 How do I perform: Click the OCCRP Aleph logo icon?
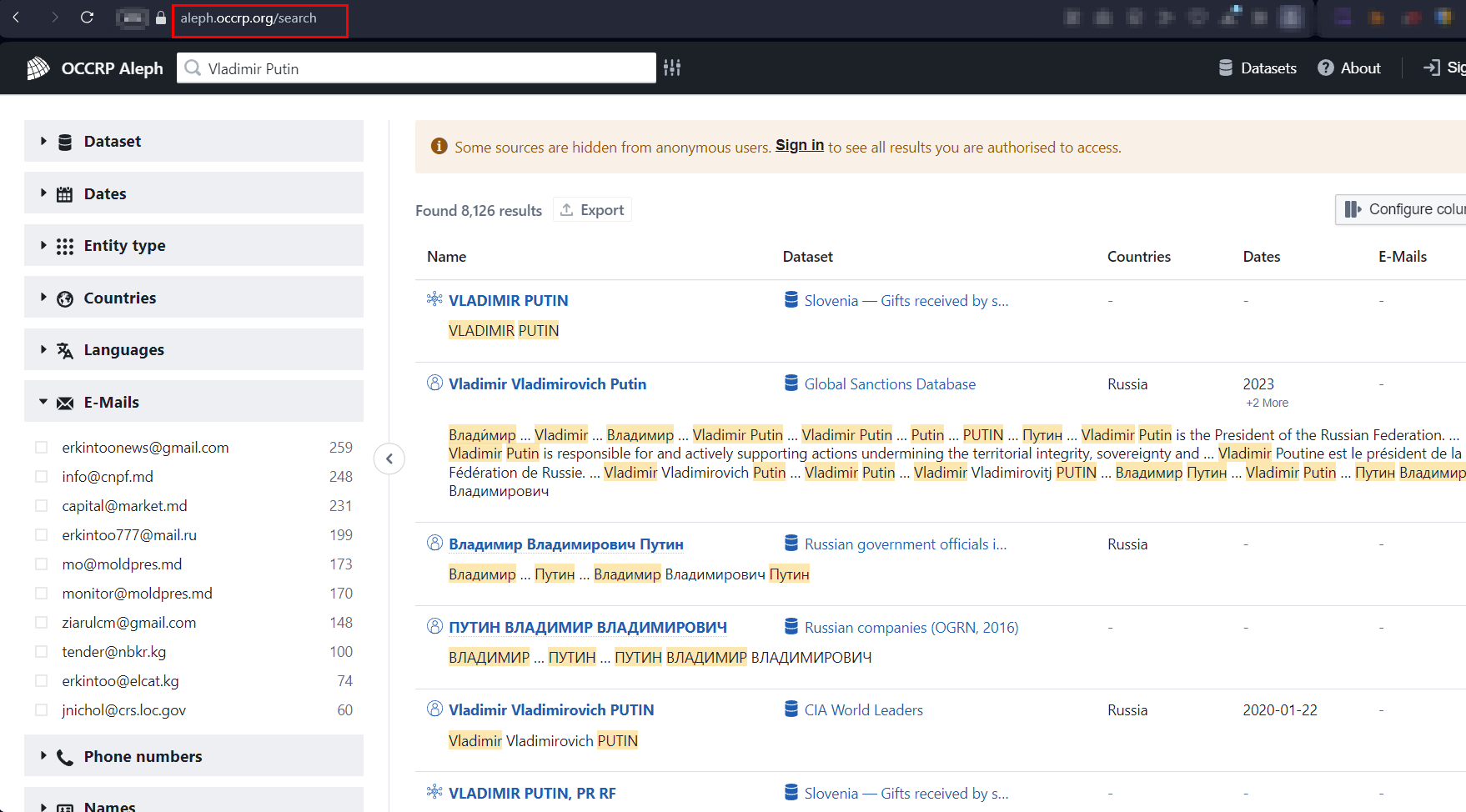click(38, 68)
